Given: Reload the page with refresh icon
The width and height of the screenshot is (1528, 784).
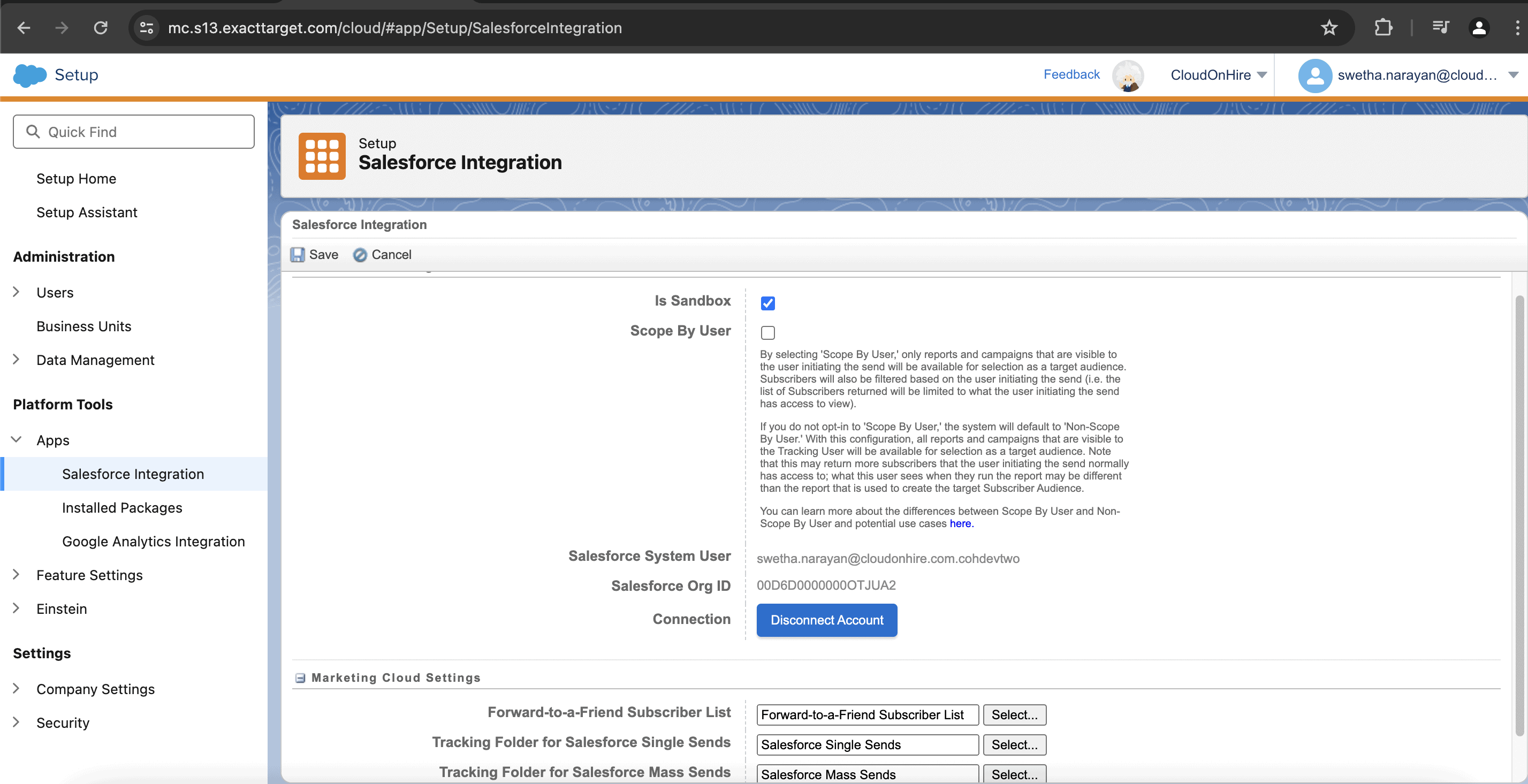Looking at the screenshot, I should pyautogui.click(x=101, y=27).
